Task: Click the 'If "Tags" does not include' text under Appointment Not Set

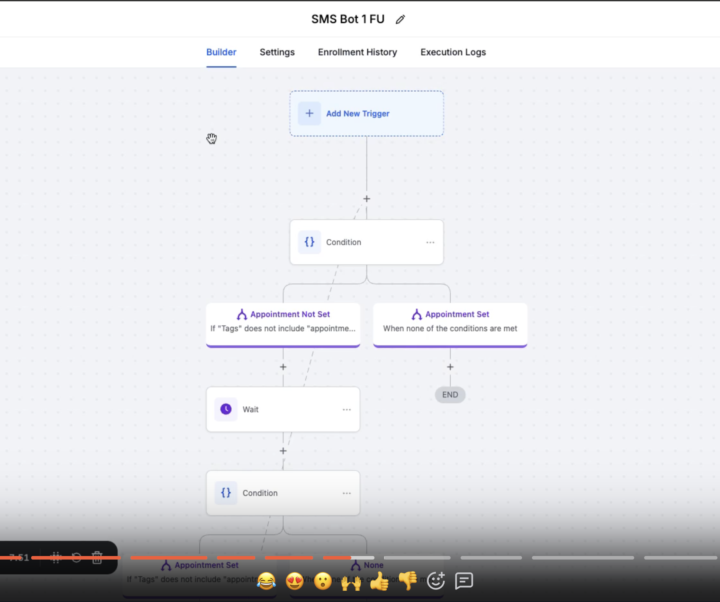Action: pyautogui.click(x=283, y=328)
